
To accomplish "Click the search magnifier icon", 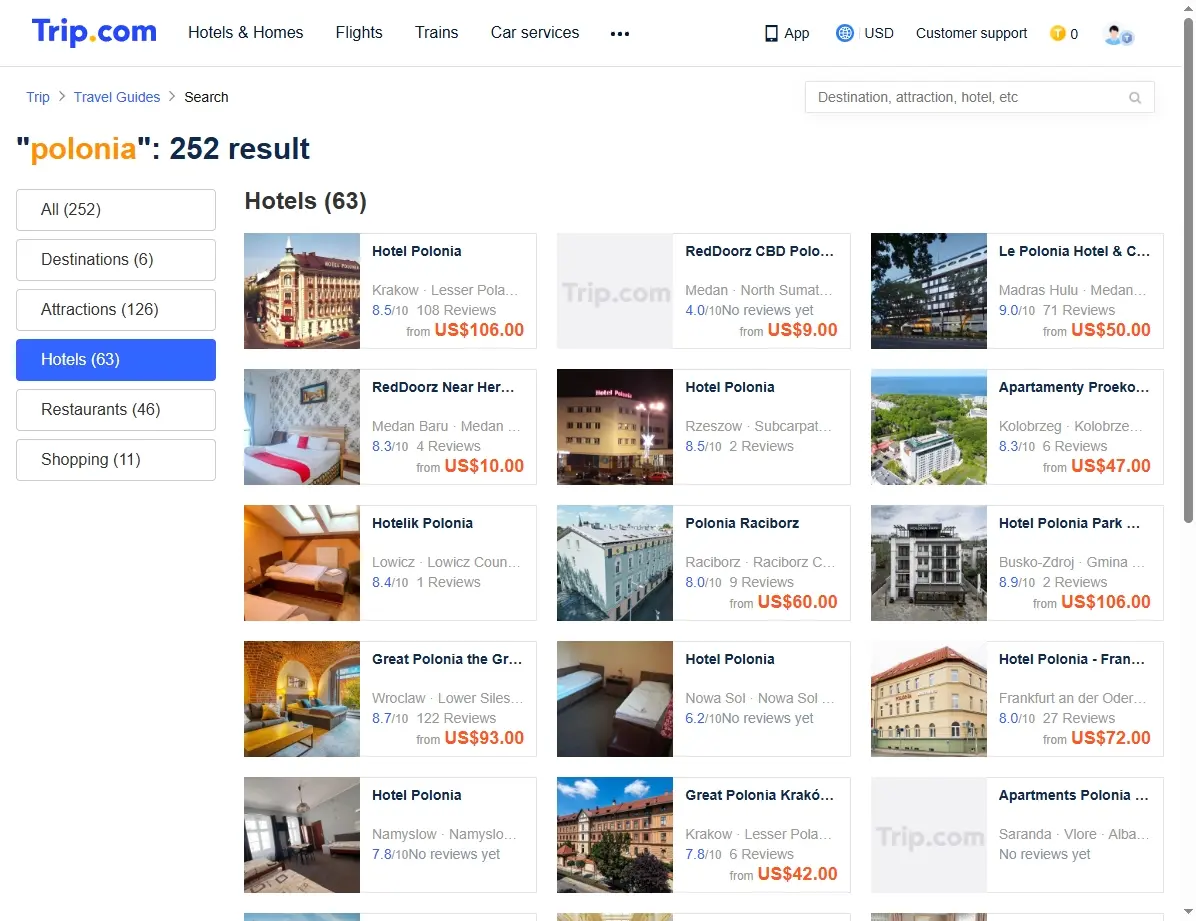I will pos(1135,98).
